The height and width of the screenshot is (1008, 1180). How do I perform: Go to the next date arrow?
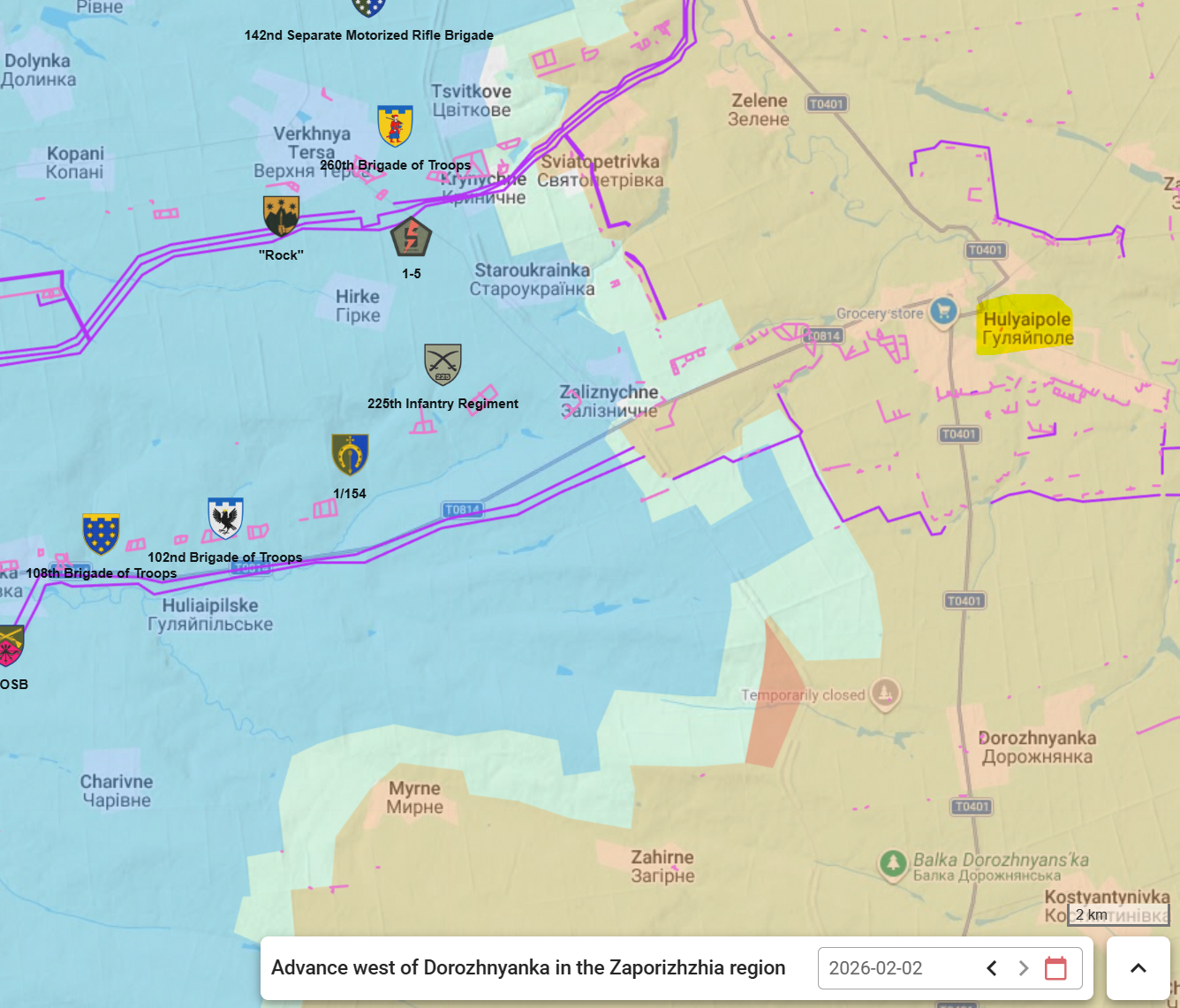[1024, 968]
